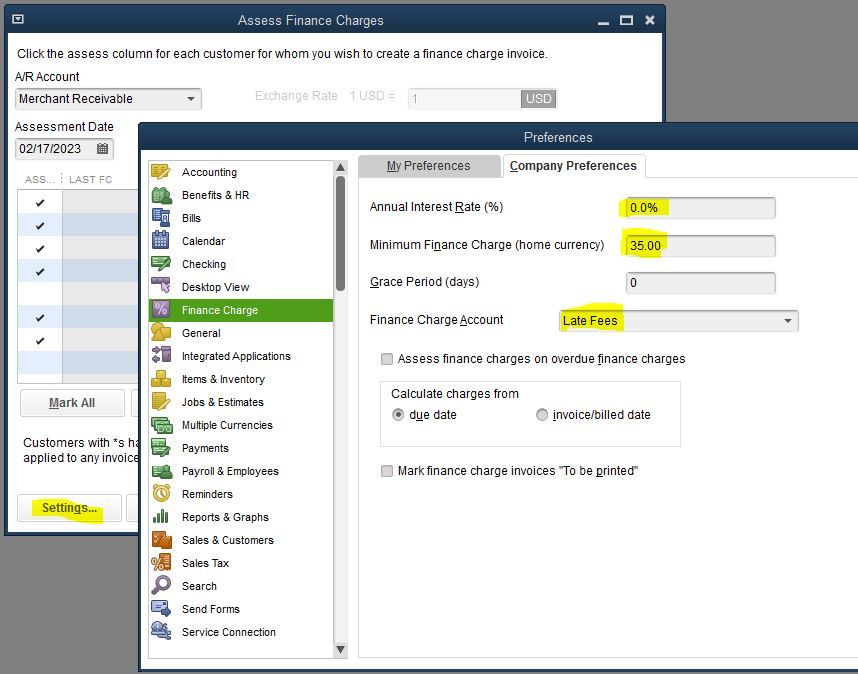
Task: Open Jobs & Estimates icon
Action: coord(161,402)
